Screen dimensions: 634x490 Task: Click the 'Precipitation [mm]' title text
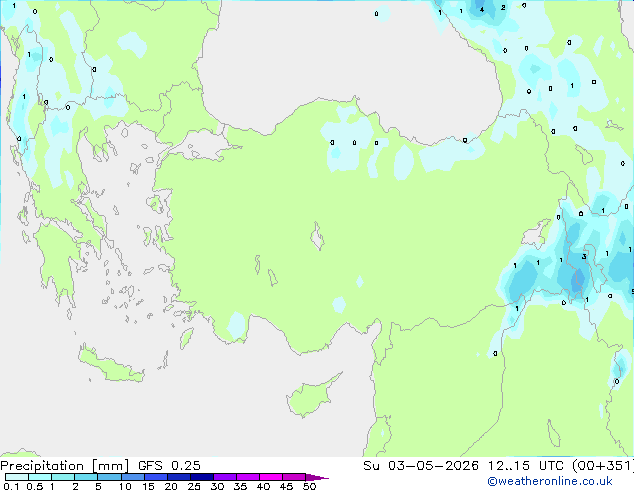pyautogui.click(x=65, y=466)
